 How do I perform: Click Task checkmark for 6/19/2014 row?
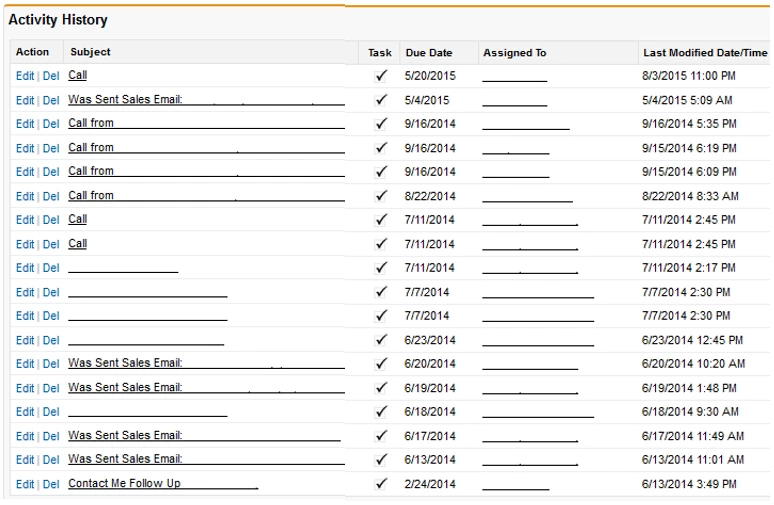click(381, 388)
